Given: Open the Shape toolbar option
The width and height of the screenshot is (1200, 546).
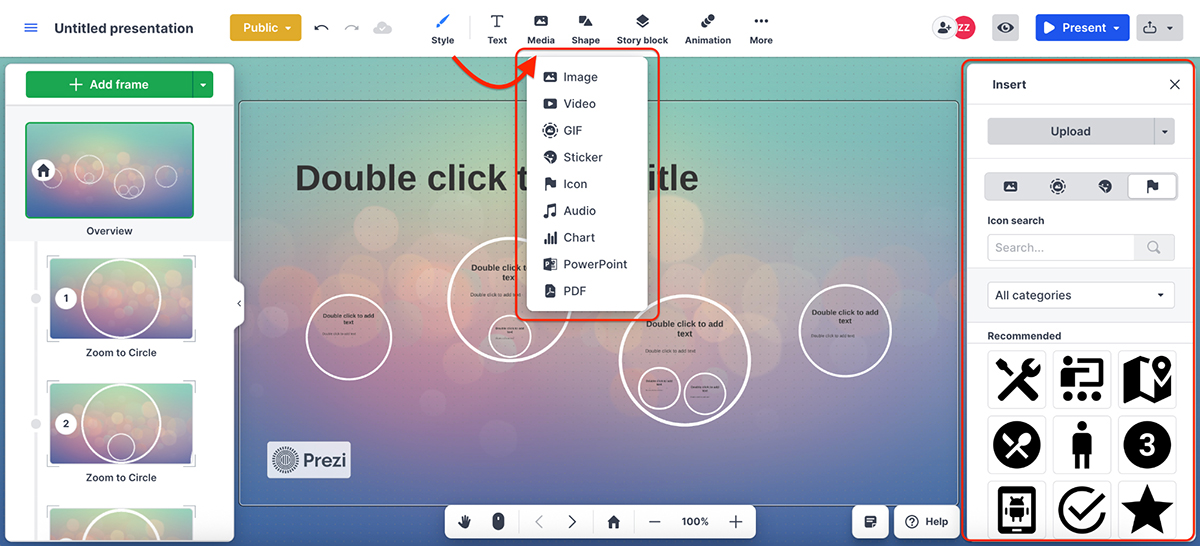Looking at the screenshot, I should [586, 28].
